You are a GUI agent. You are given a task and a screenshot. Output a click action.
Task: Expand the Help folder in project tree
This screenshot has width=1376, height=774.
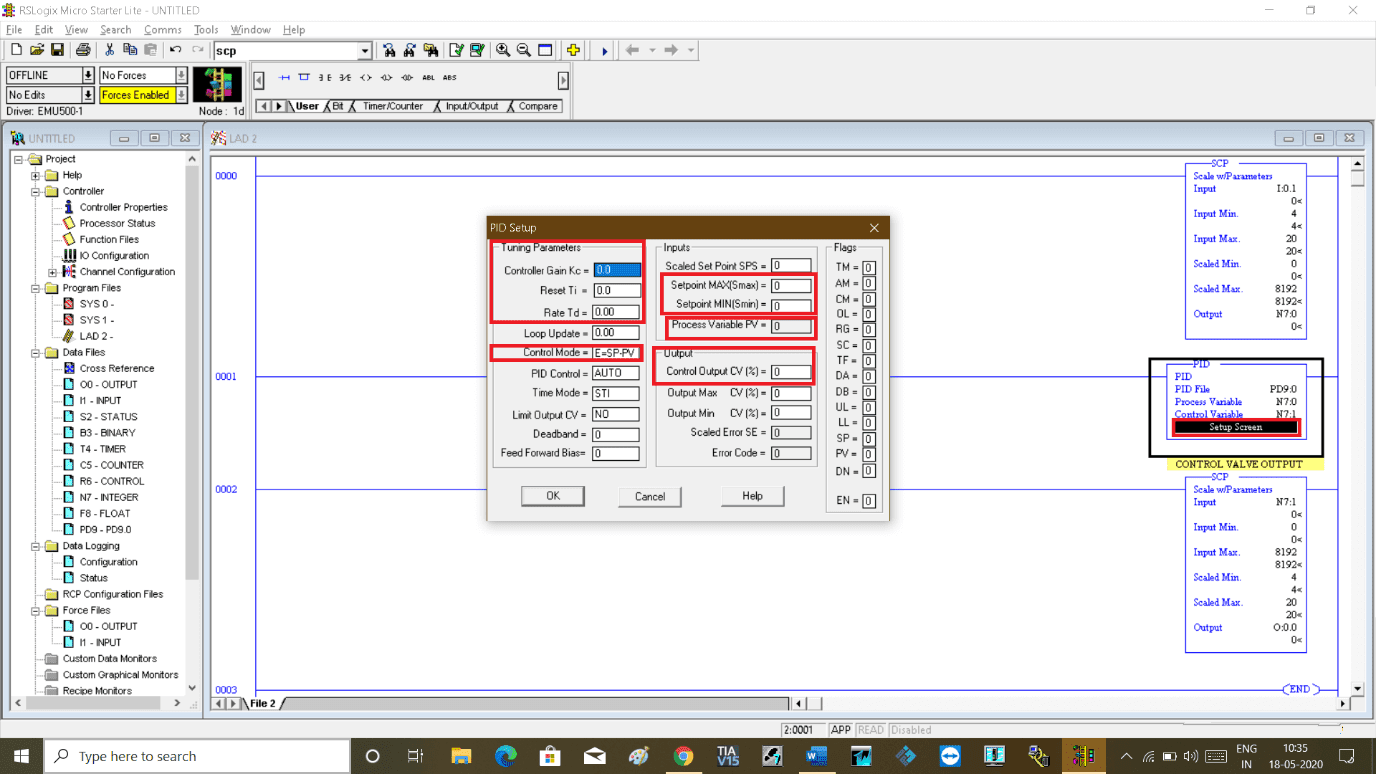click(36, 175)
